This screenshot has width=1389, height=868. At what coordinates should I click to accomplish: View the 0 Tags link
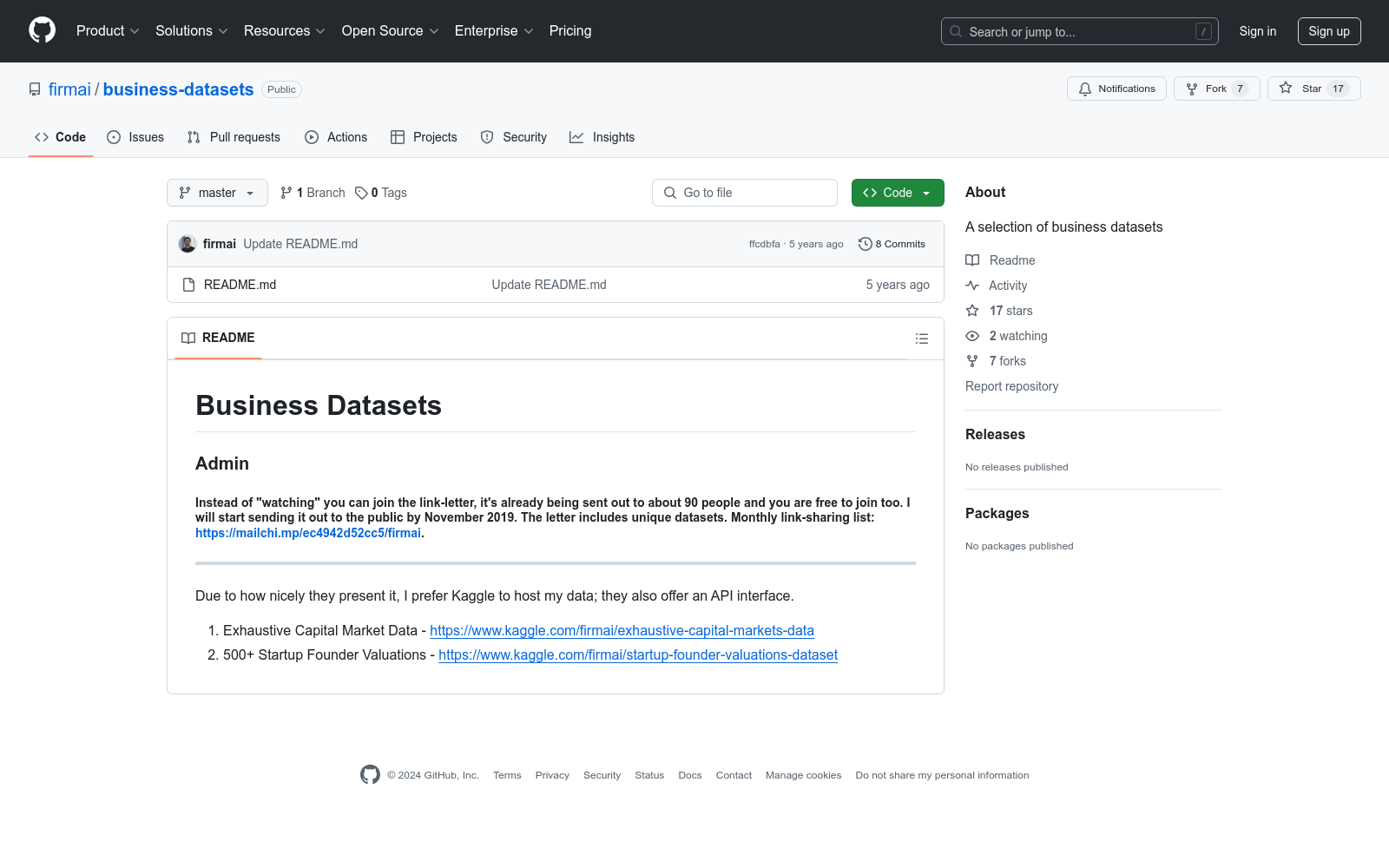(381, 193)
